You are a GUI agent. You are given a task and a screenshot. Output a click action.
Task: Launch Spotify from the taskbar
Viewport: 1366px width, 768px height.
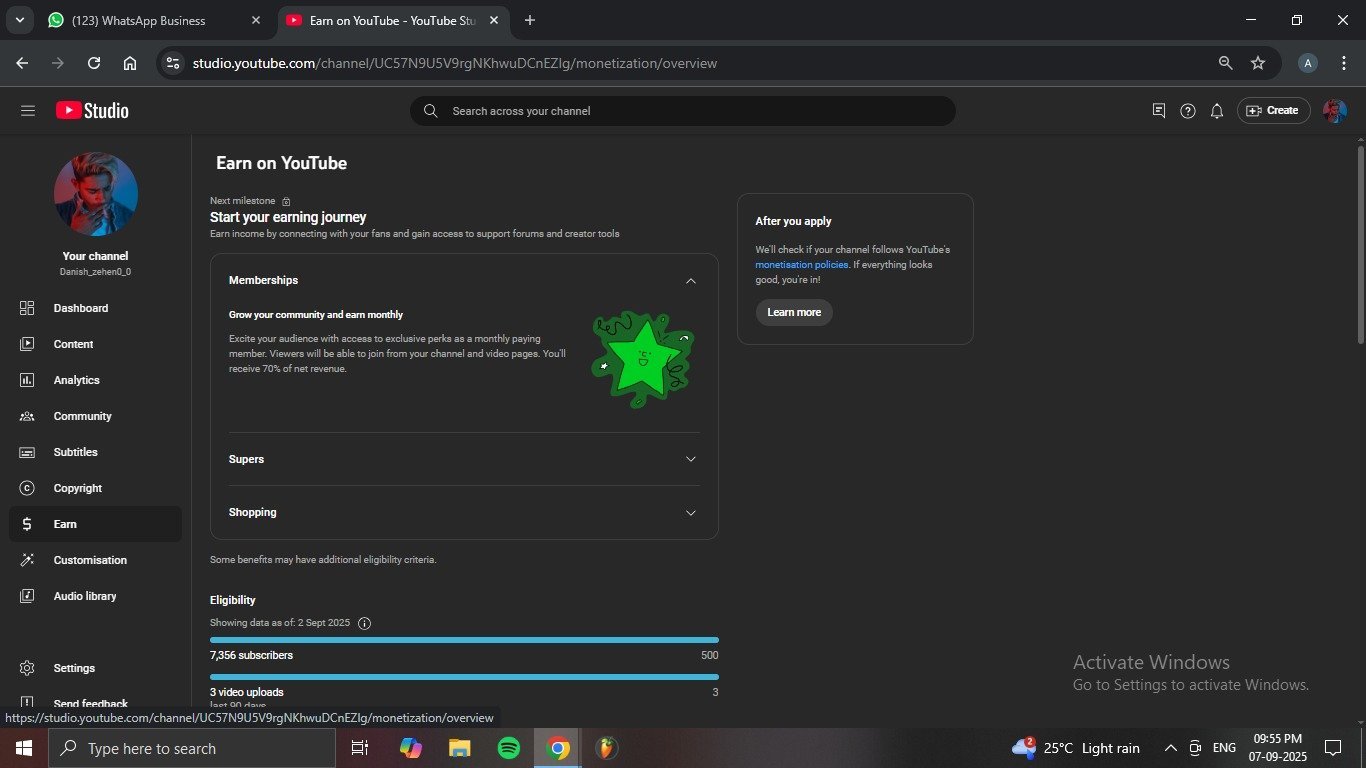point(508,748)
